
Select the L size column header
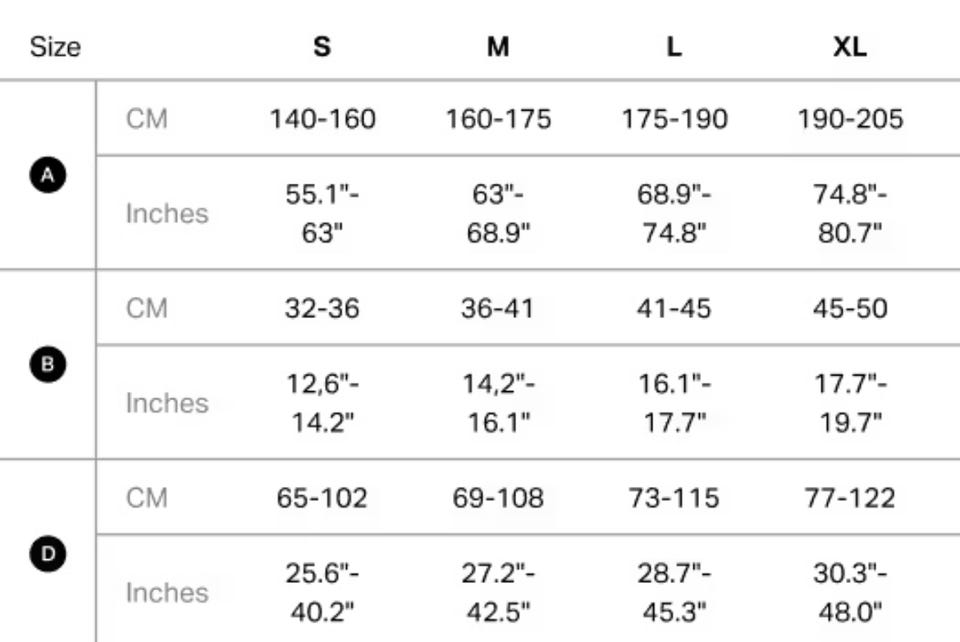[x=674, y=47]
